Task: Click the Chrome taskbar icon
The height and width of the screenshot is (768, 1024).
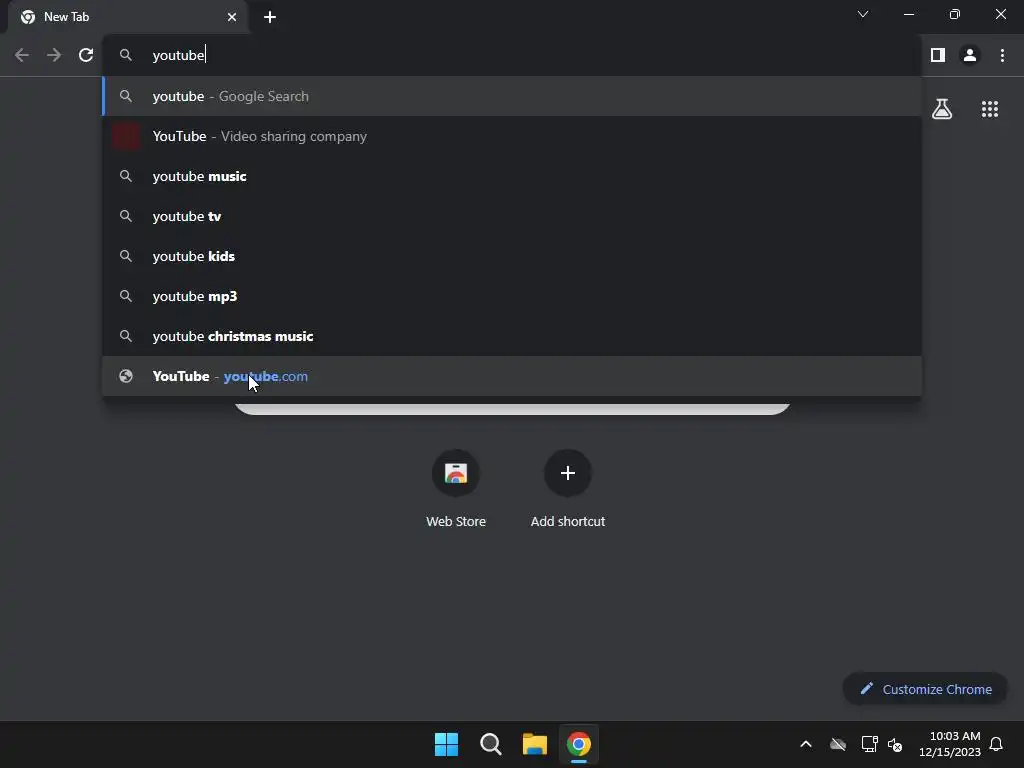Action: pos(579,744)
